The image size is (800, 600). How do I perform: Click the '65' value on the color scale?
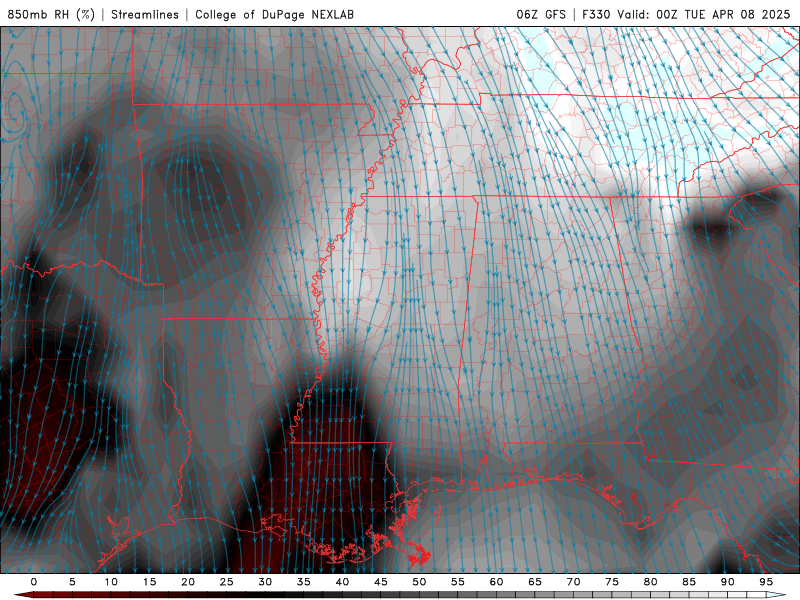[535, 582]
